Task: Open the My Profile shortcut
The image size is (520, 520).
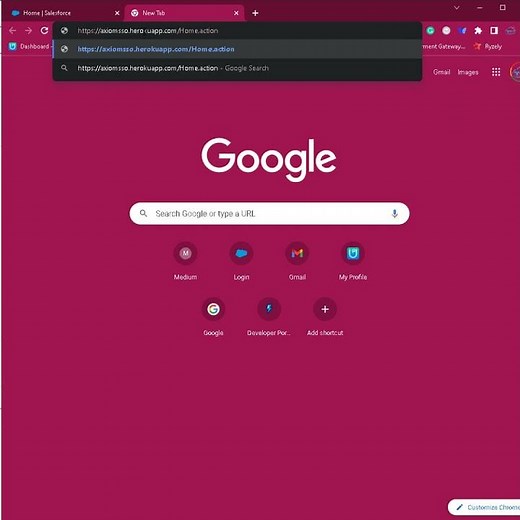Action: click(x=353, y=261)
